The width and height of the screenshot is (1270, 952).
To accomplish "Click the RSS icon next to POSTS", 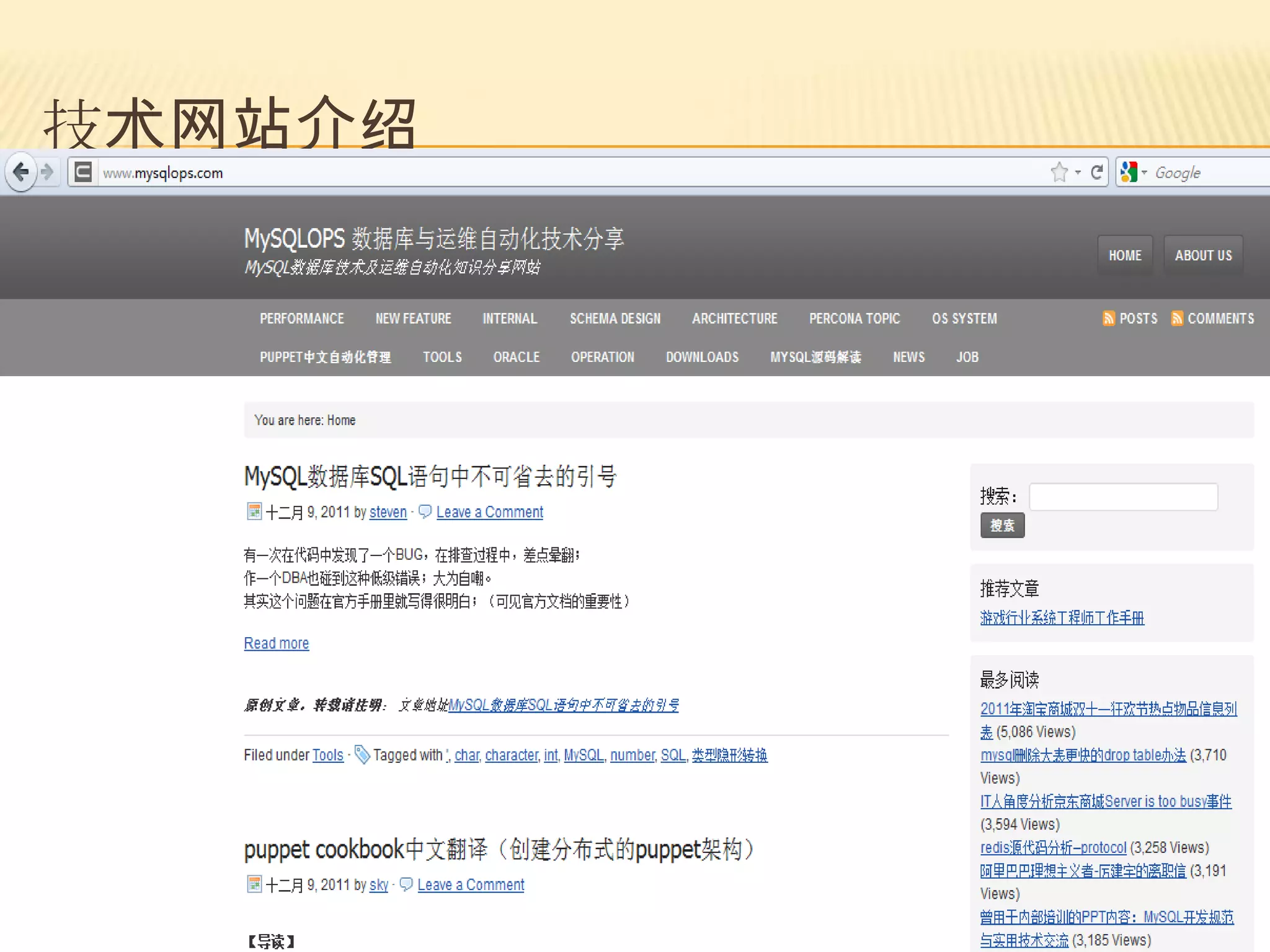I will tap(1109, 318).
